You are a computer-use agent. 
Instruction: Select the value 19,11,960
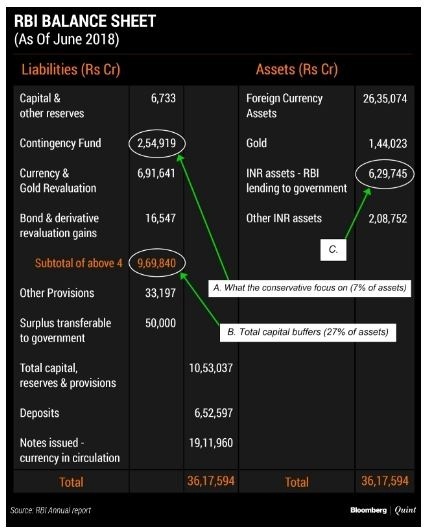click(211, 443)
